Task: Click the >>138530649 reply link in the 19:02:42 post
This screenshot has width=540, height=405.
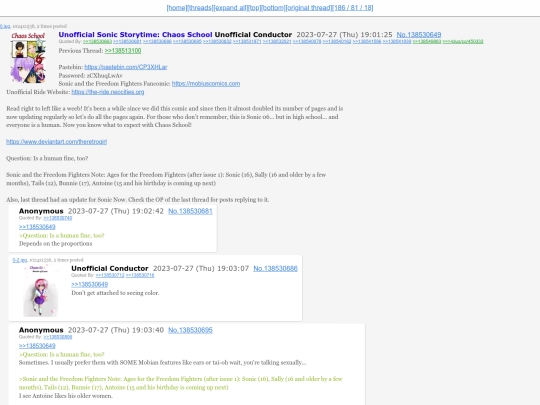Action: (37, 227)
